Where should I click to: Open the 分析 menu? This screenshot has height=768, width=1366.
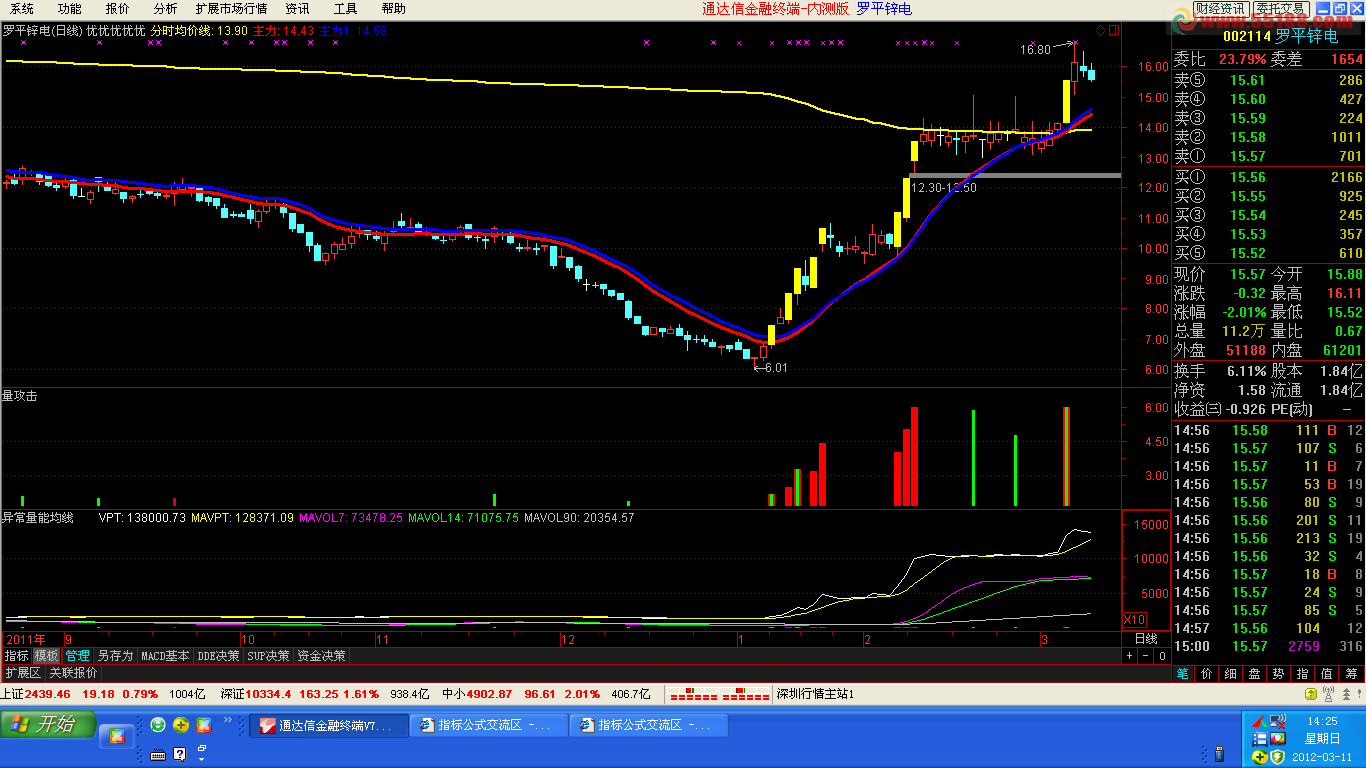165,9
